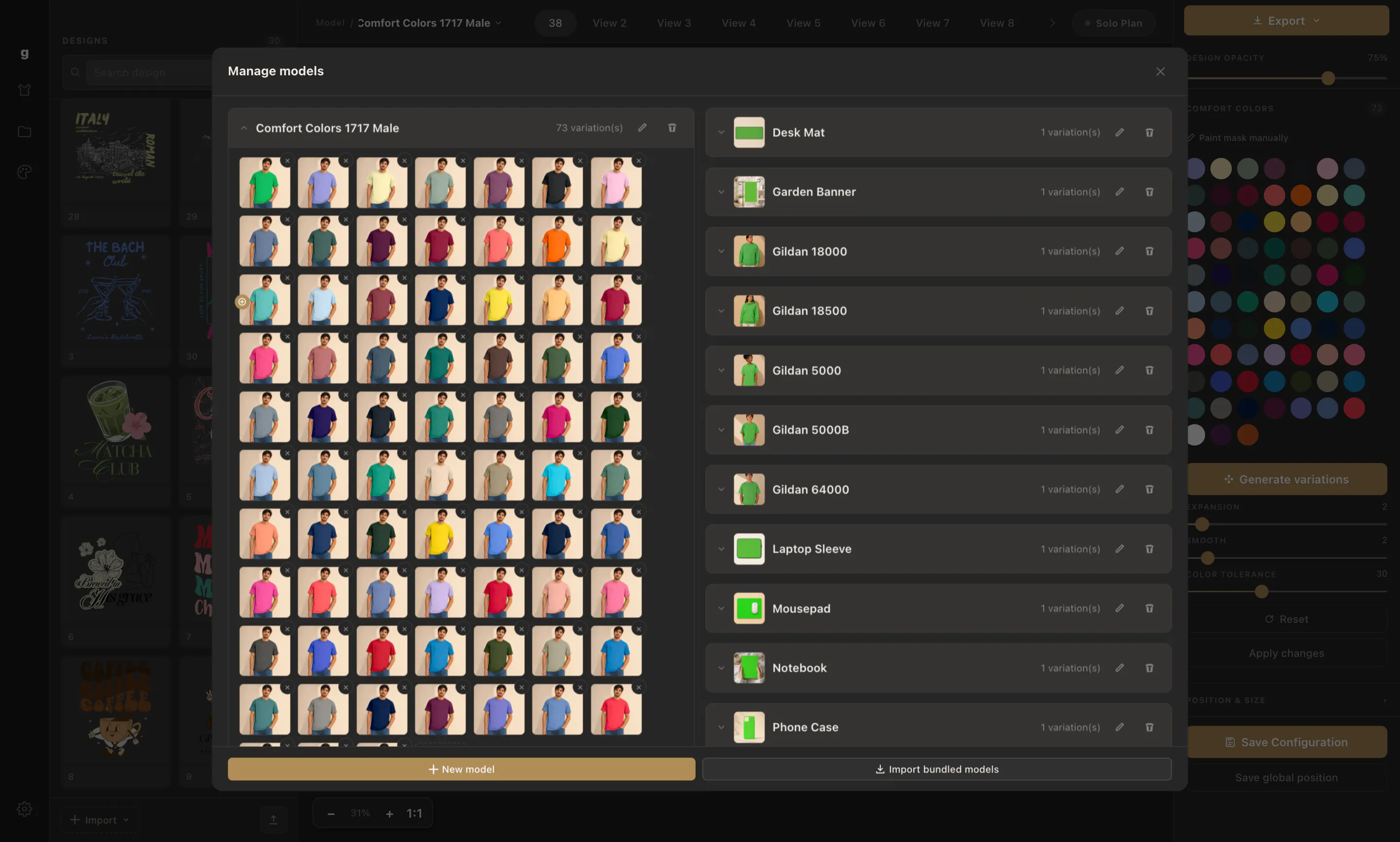Viewport: 1400px width, 842px height.
Task: Select the bright yellow t-shirt thumbnail in third row
Action: [499, 300]
